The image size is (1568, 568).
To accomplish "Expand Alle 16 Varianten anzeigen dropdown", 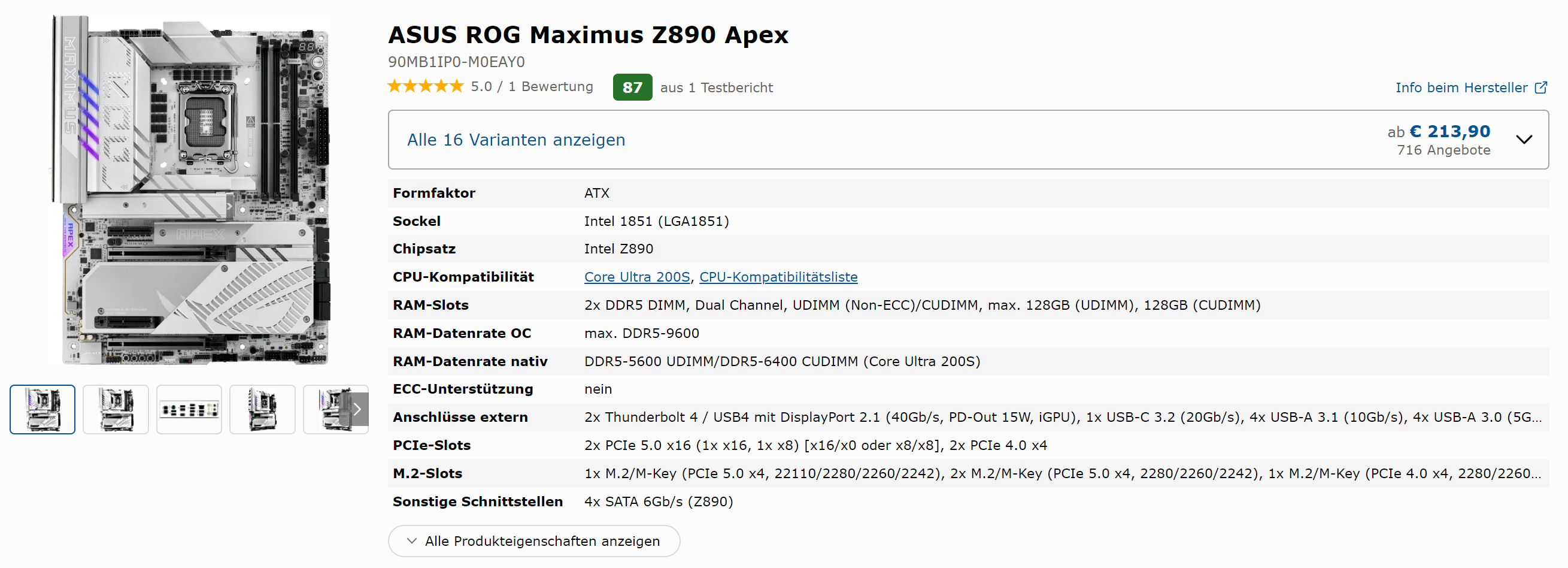I will (968, 140).
